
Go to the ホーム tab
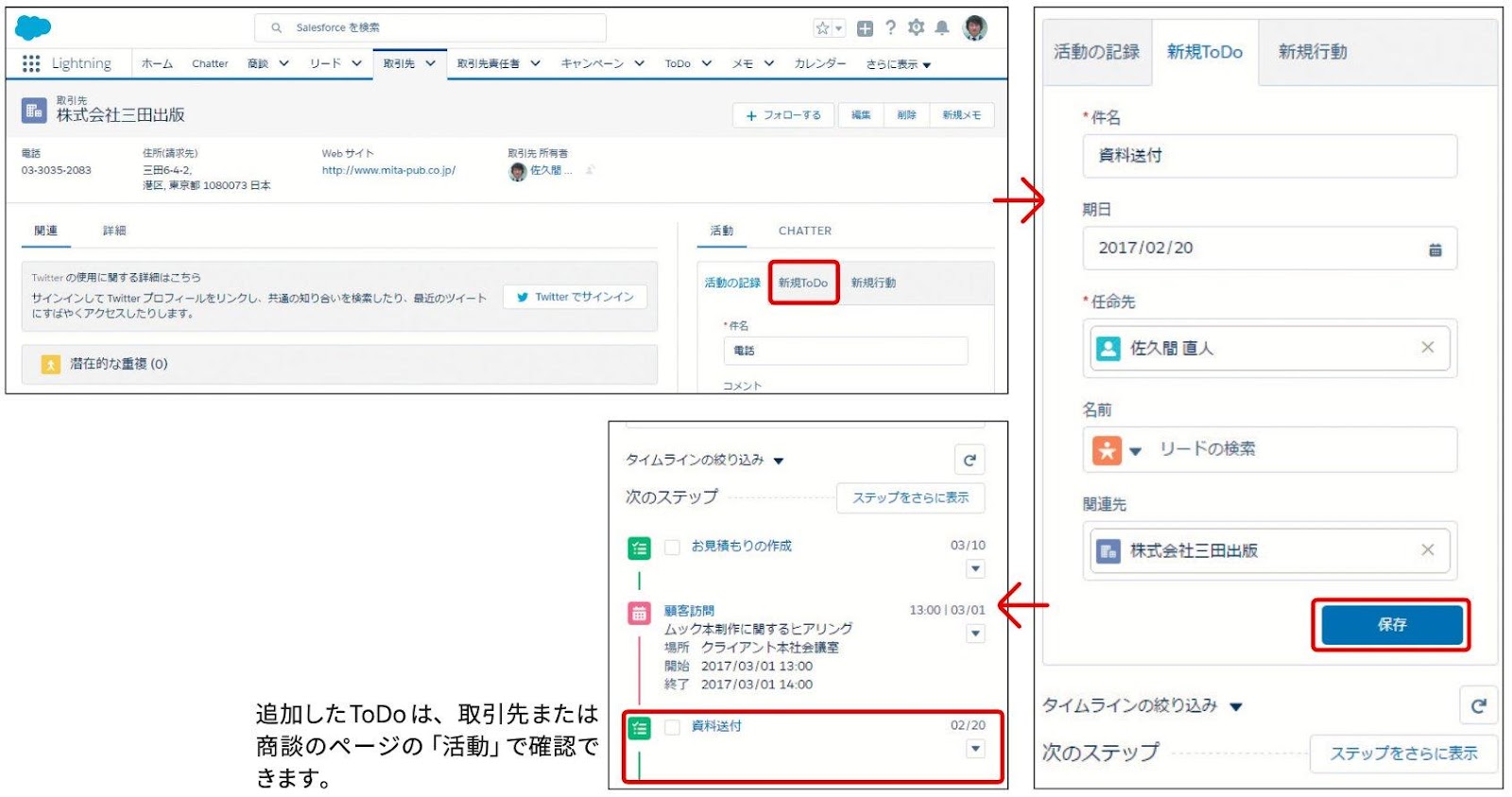(x=157, y=63)
